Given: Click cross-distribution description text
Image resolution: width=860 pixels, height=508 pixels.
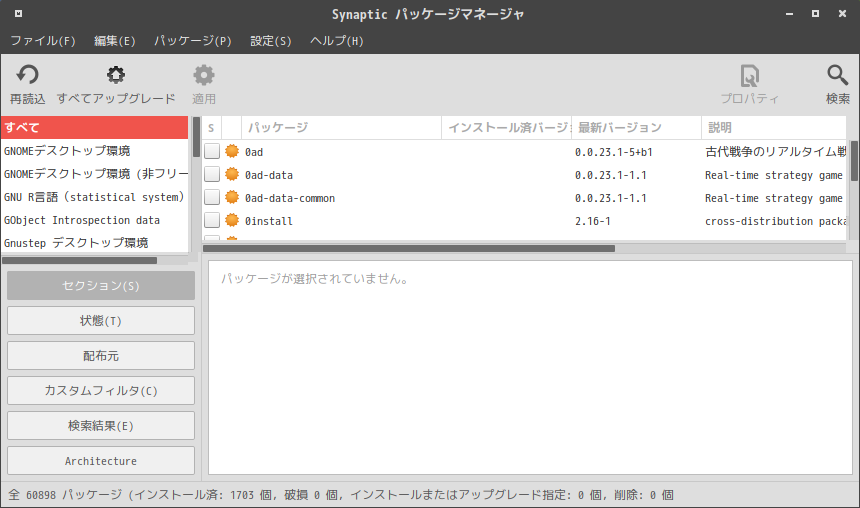Looking at the screenshot, I should tap(776, 221).
